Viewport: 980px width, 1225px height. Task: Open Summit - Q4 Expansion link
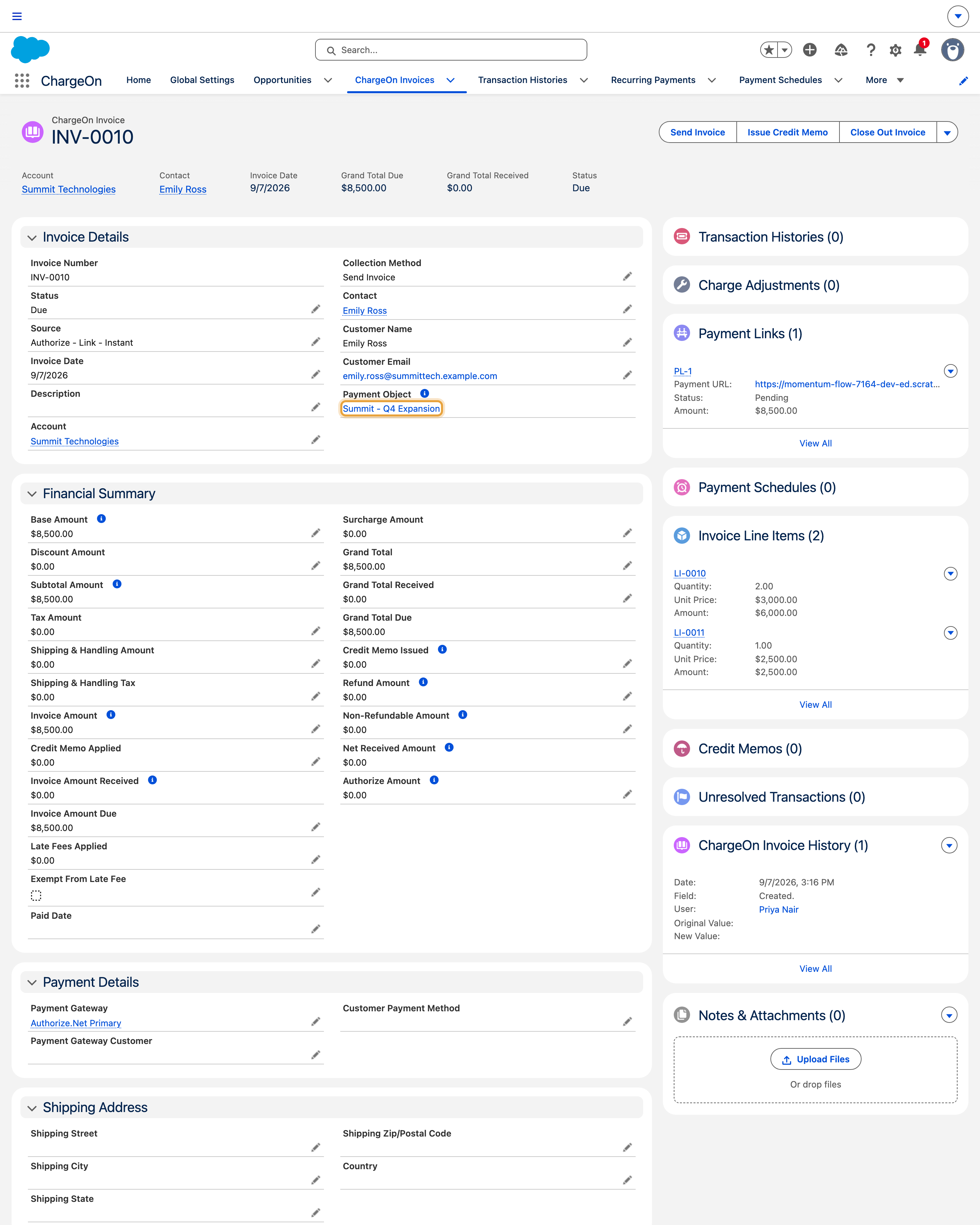(391, 409)
